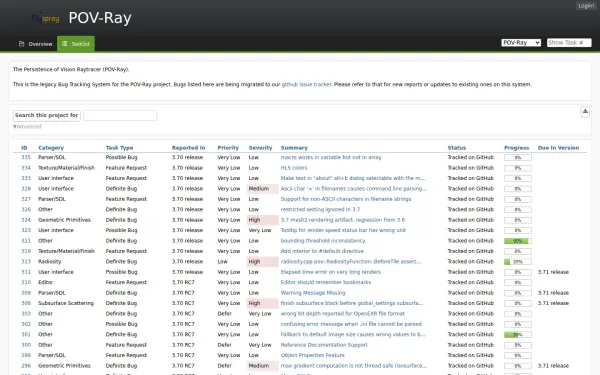This screenshot has width=600, height=375.
Task: Click 'Radiosity' category cell
Action: click(49, 261)
